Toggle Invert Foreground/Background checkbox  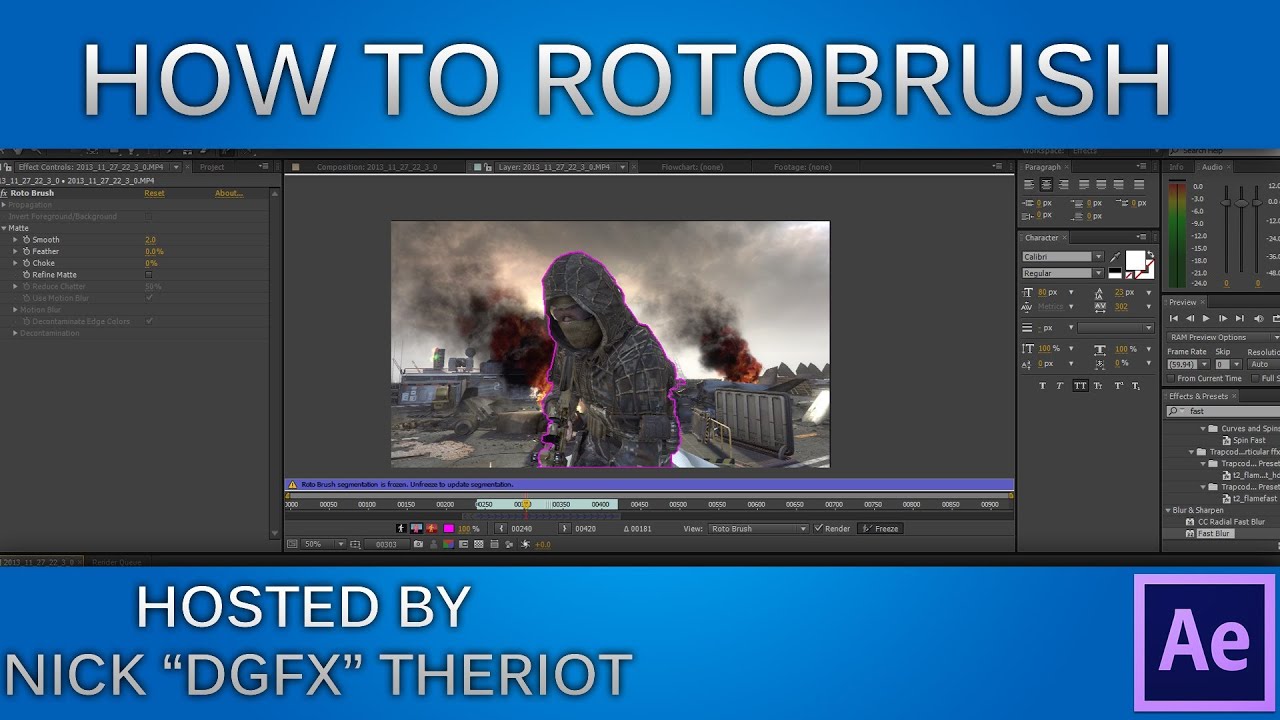(149, 216)
